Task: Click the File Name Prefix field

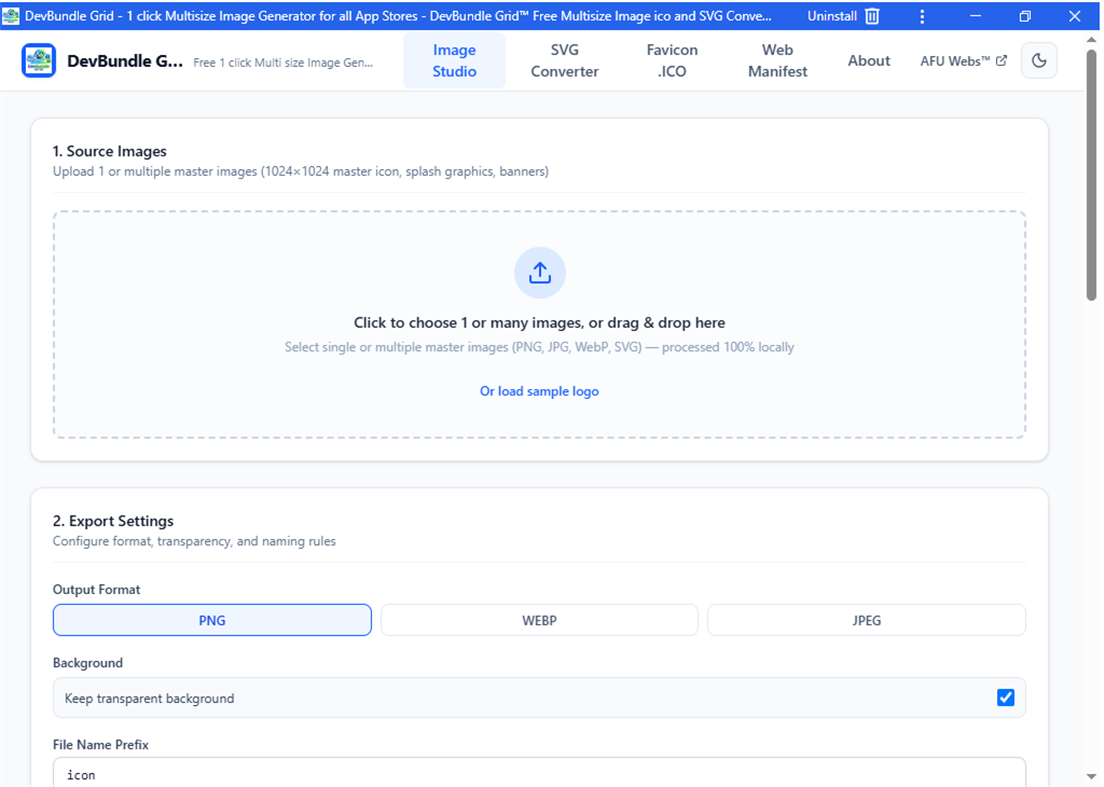Action: click(x=539, y=772)
